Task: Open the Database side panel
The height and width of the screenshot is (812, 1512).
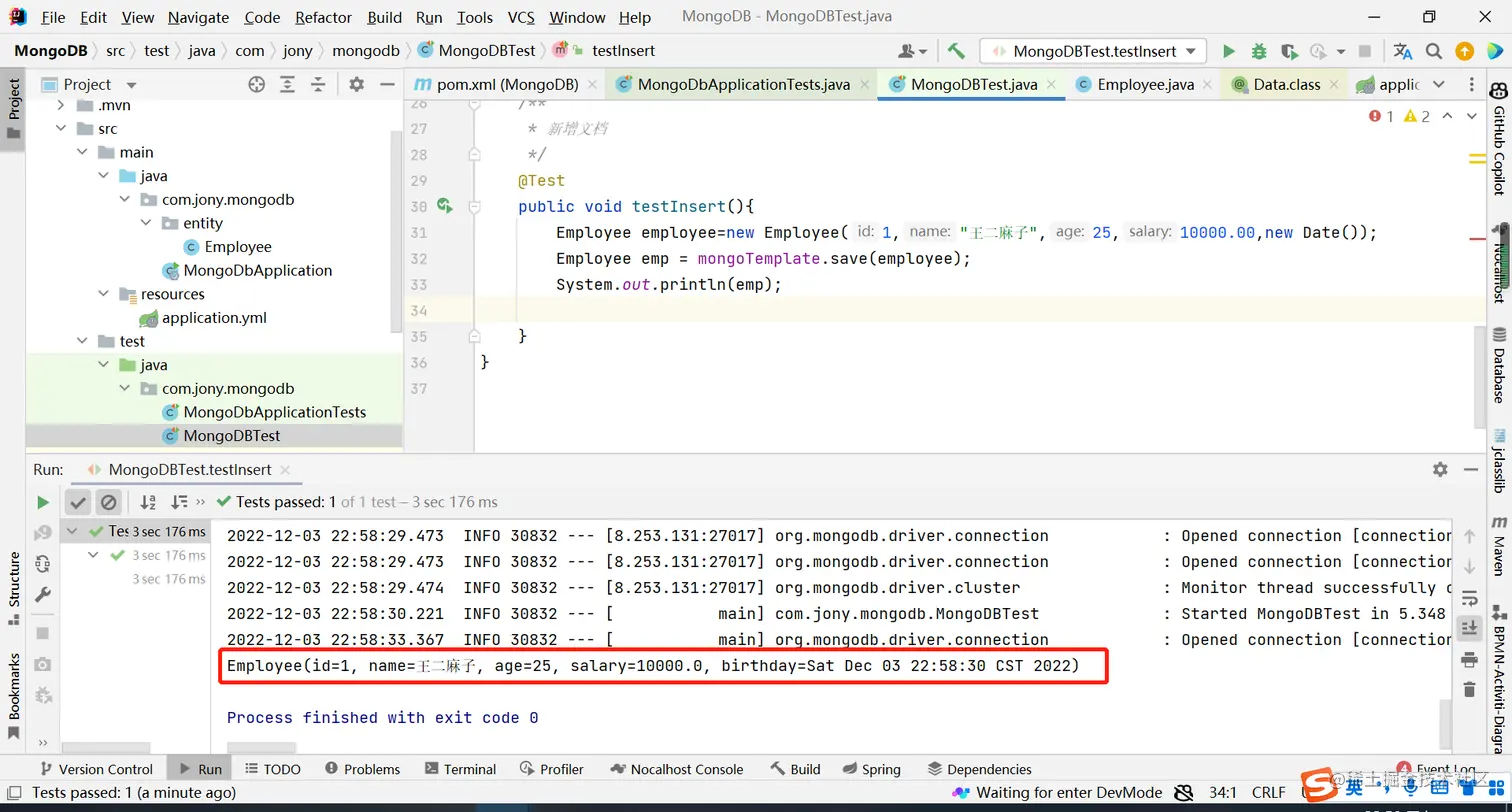Action: coord(1499,364)
